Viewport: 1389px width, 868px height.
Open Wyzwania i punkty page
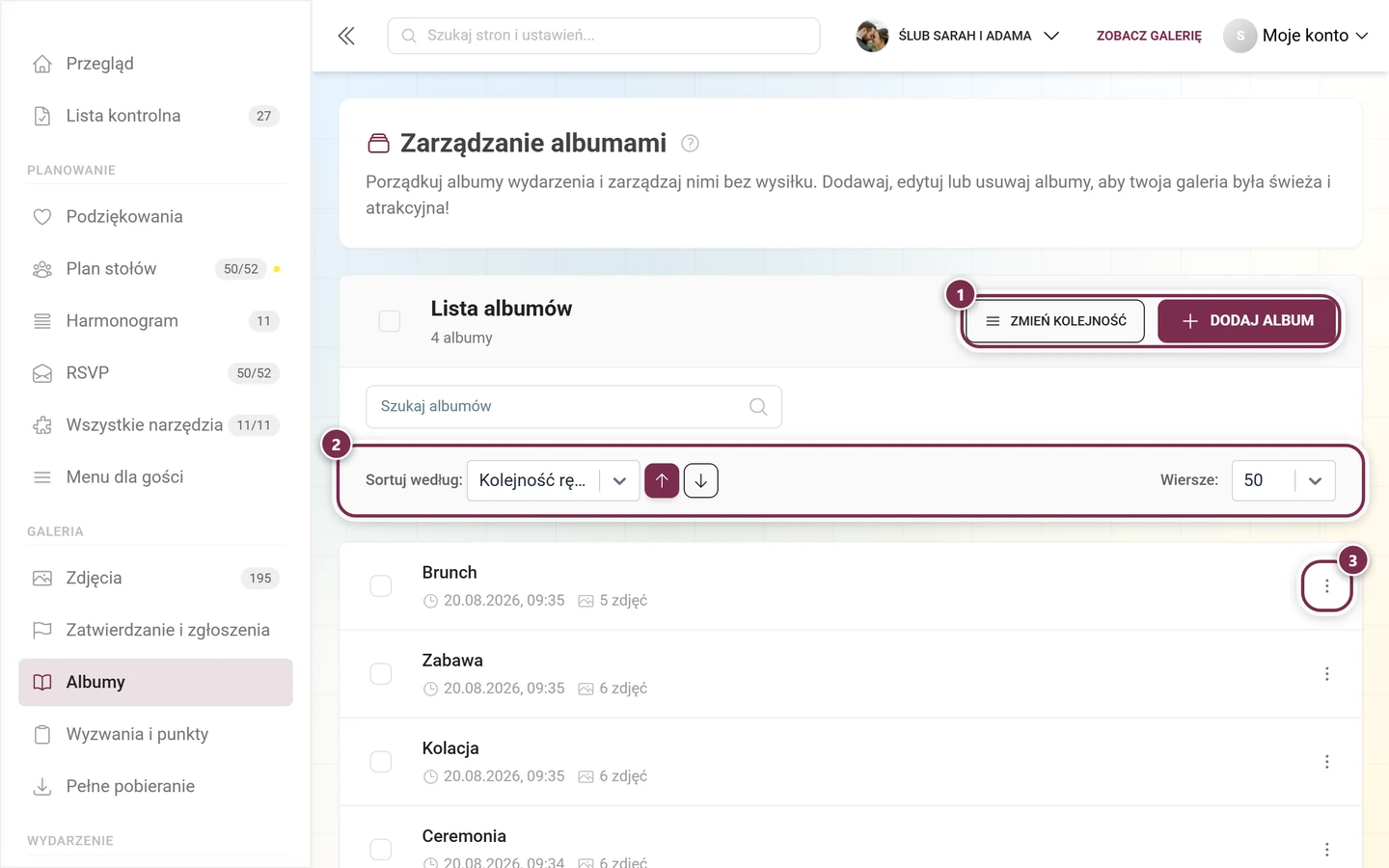[x=155, y=734]
